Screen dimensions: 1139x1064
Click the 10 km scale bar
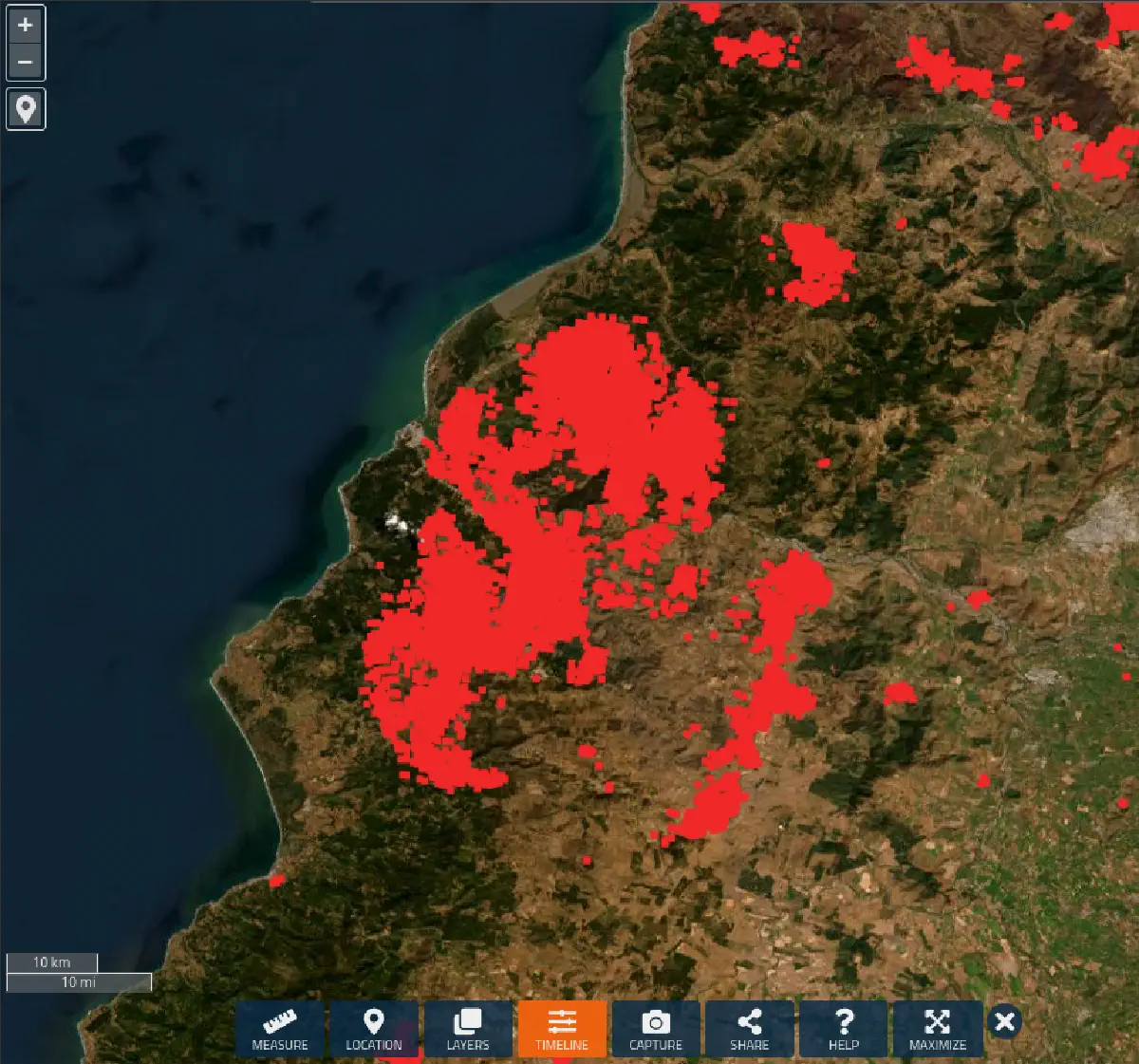tap(52, 962)
